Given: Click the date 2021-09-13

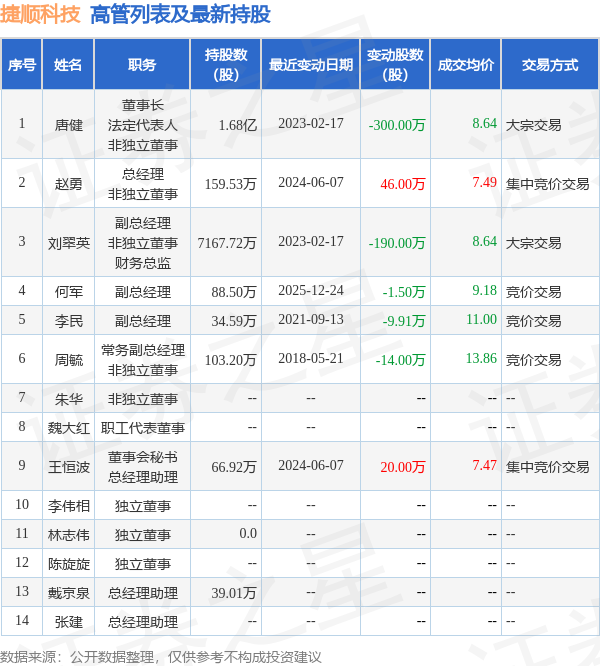Looking at the screenshot, I should tap(311, 319).
